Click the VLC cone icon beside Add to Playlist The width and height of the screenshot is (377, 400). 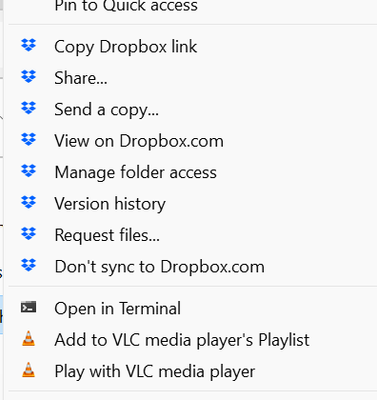click(x=29, y=339)
